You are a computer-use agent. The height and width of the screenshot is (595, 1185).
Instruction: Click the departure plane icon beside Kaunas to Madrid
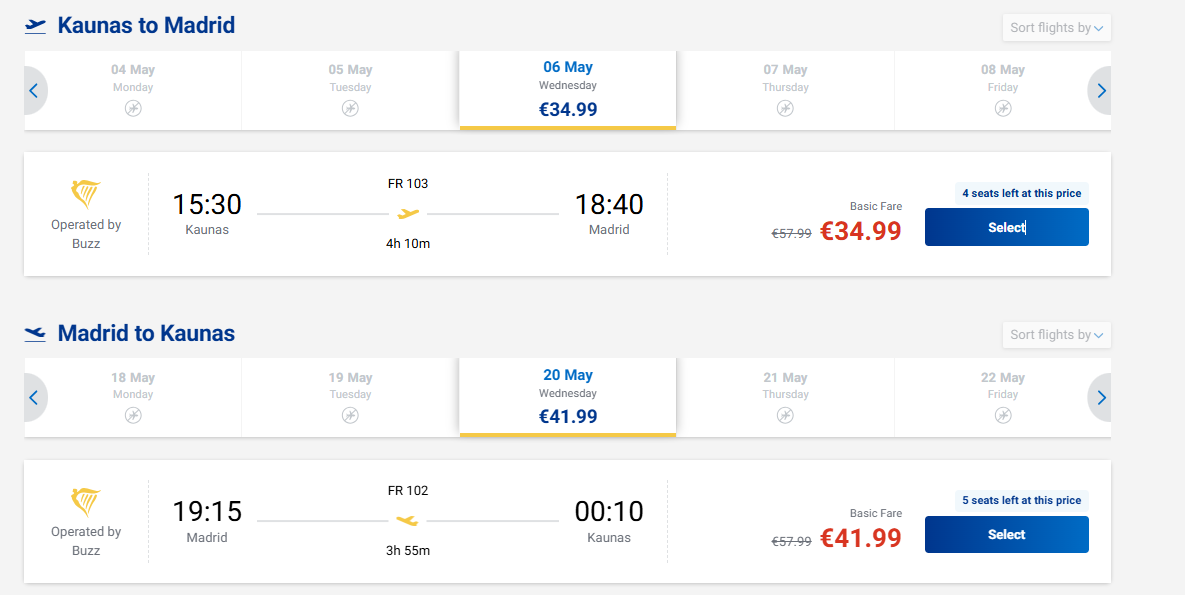tap(36, 26)
